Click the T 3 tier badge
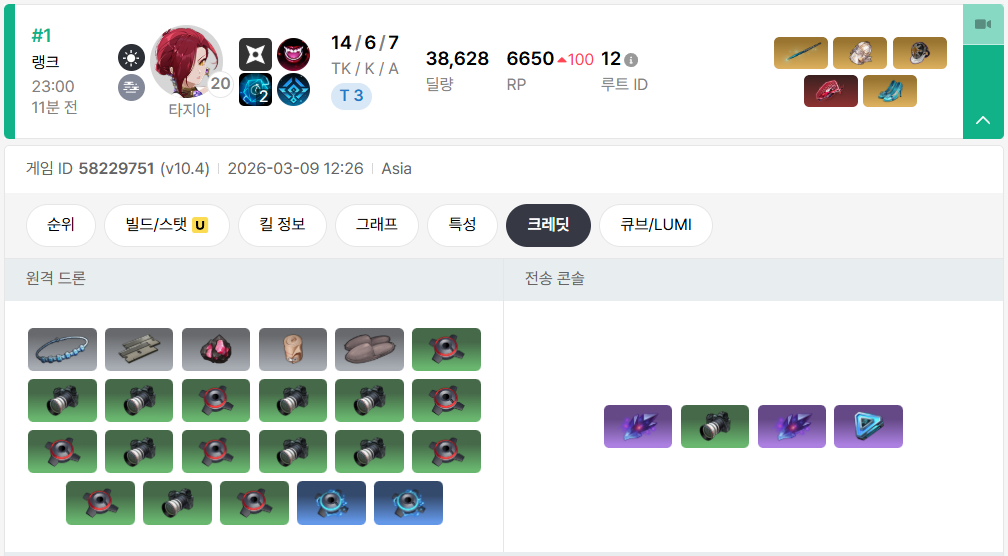Screen dimensions: 1008x556 click(x=352, y=96)
